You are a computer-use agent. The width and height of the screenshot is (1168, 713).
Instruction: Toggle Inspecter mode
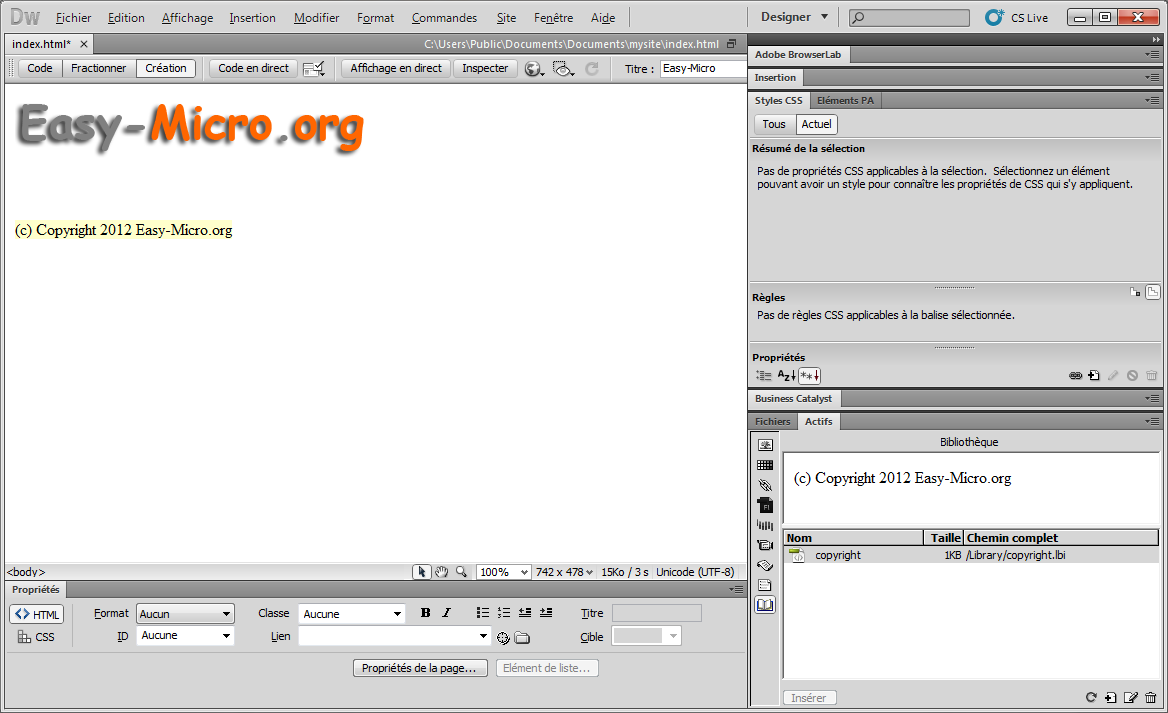coord(485,68)
